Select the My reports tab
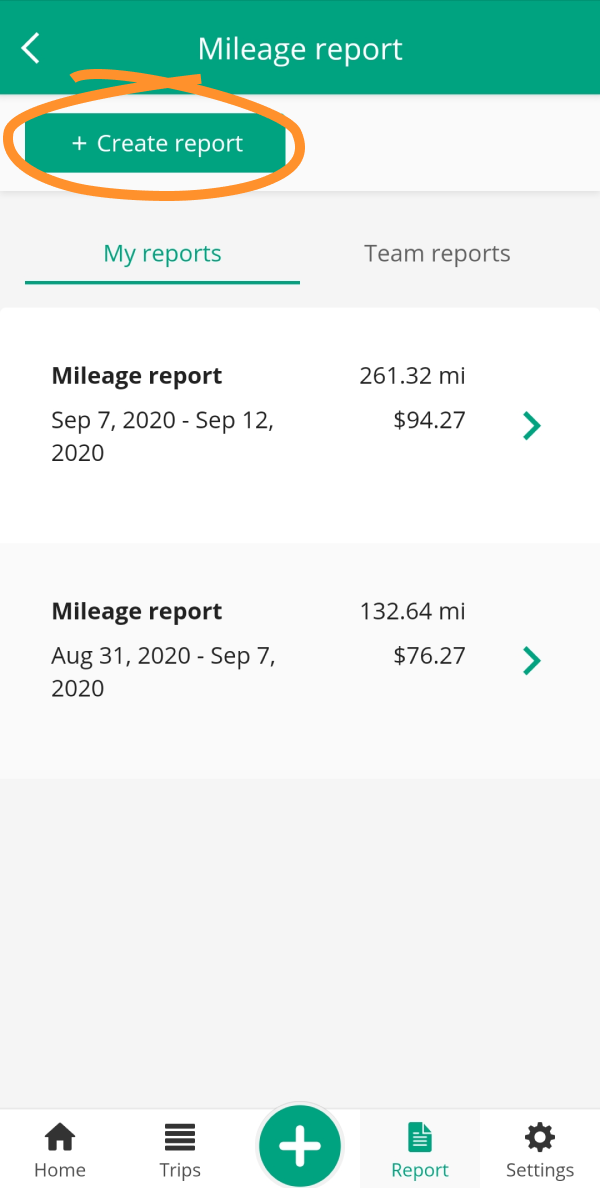The image size is (600, 1188). 162,253
